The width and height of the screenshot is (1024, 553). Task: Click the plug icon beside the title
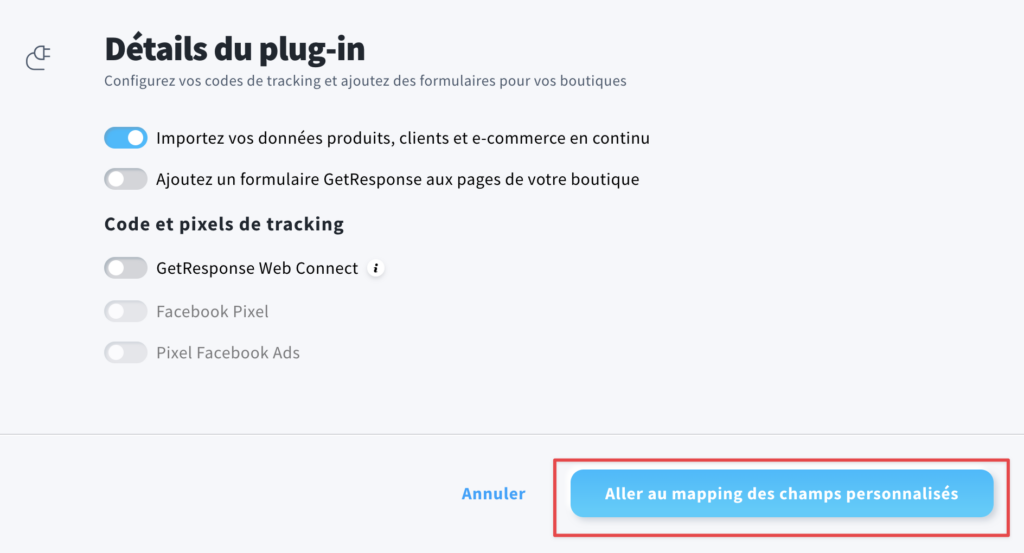click(x=38, y=57)
